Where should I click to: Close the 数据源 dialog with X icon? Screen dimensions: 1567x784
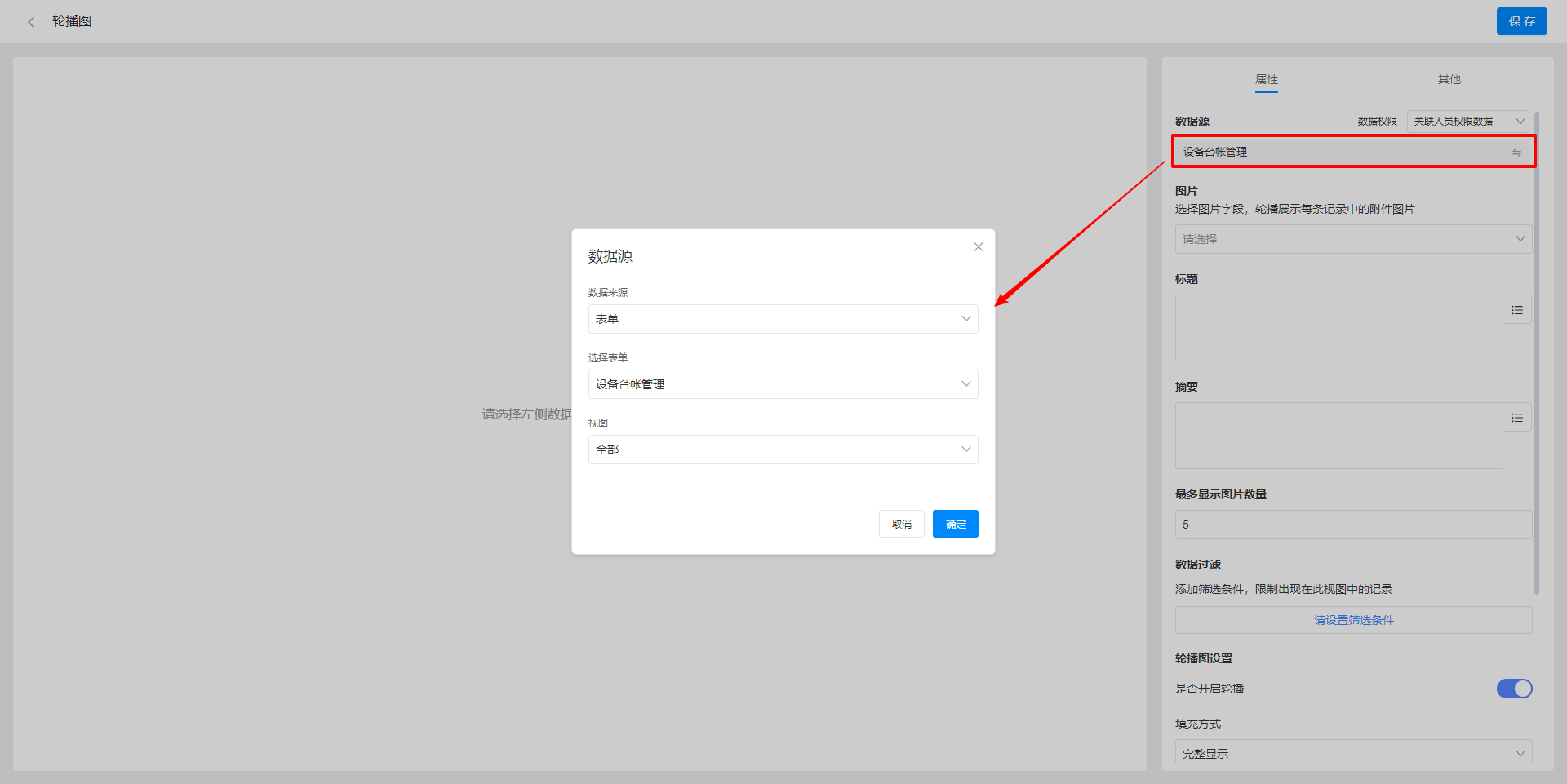click(x=978, y=247)
